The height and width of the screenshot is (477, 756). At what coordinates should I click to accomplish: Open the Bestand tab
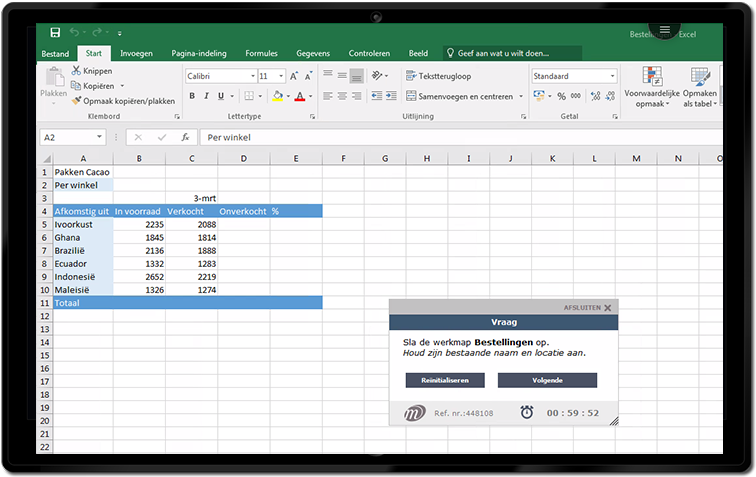56,53
